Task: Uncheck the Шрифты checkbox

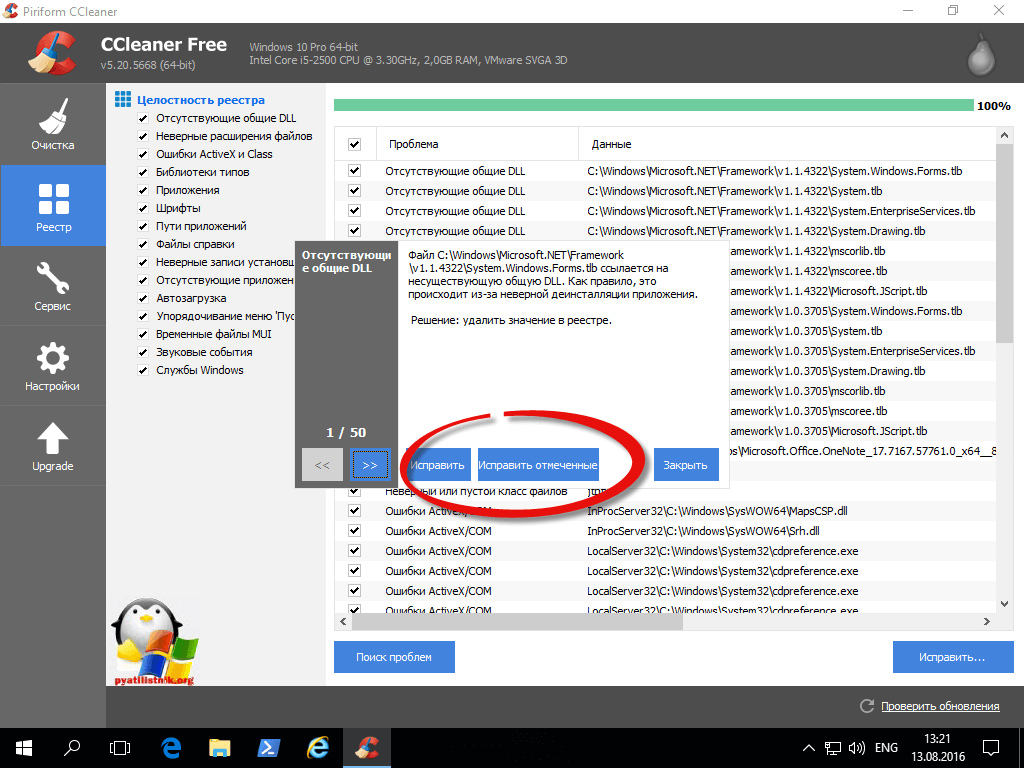Action: point(144,208)
